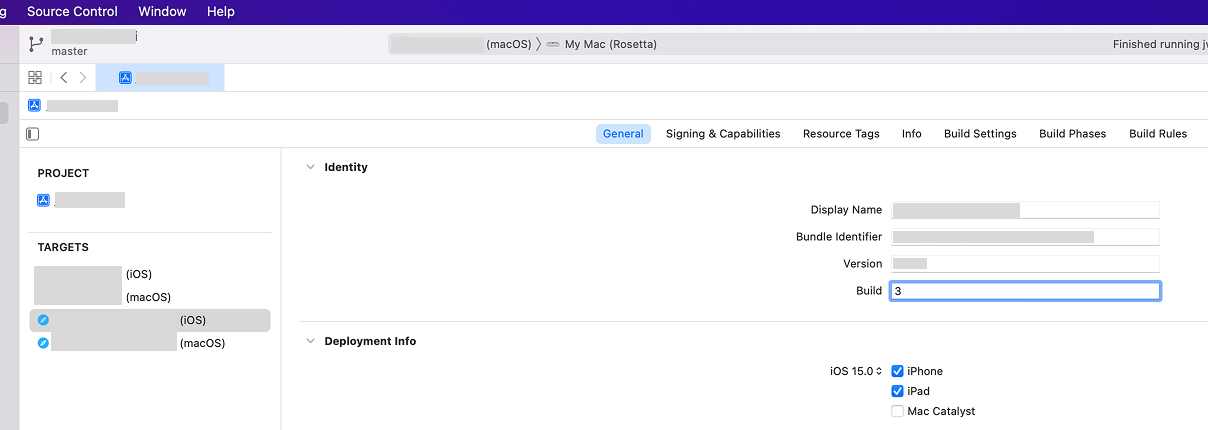Uncheck the iPhone checkbox
The image size is (1208, 430).
pyautogui.click(x=897, y=371)
